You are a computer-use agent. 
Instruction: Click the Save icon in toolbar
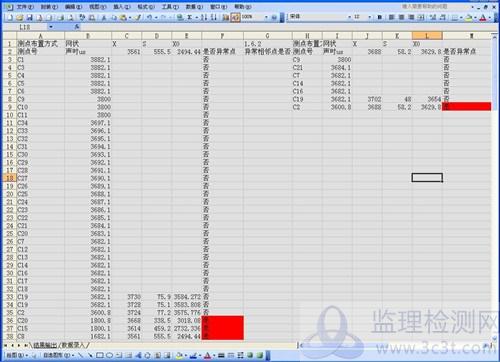click(x=29, y=17)
